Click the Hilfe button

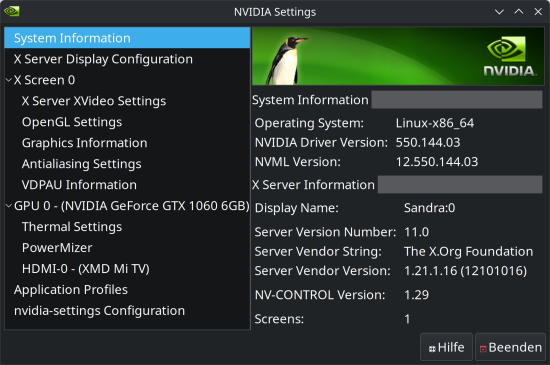click(x=446, y=347)
